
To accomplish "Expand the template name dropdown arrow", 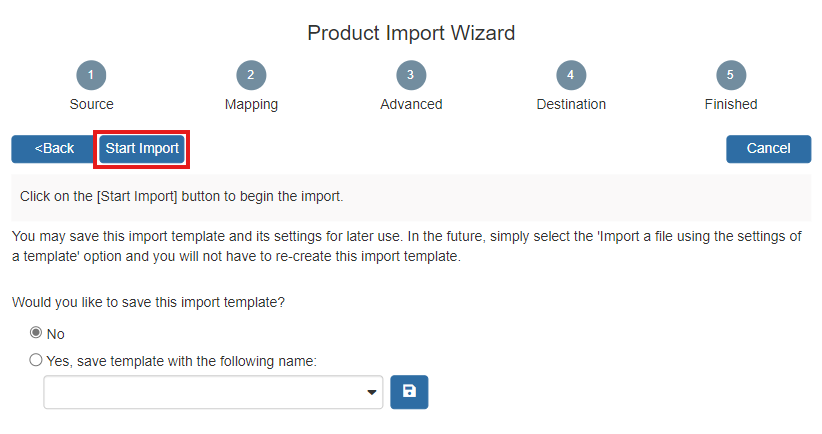I will coord(372,393).
